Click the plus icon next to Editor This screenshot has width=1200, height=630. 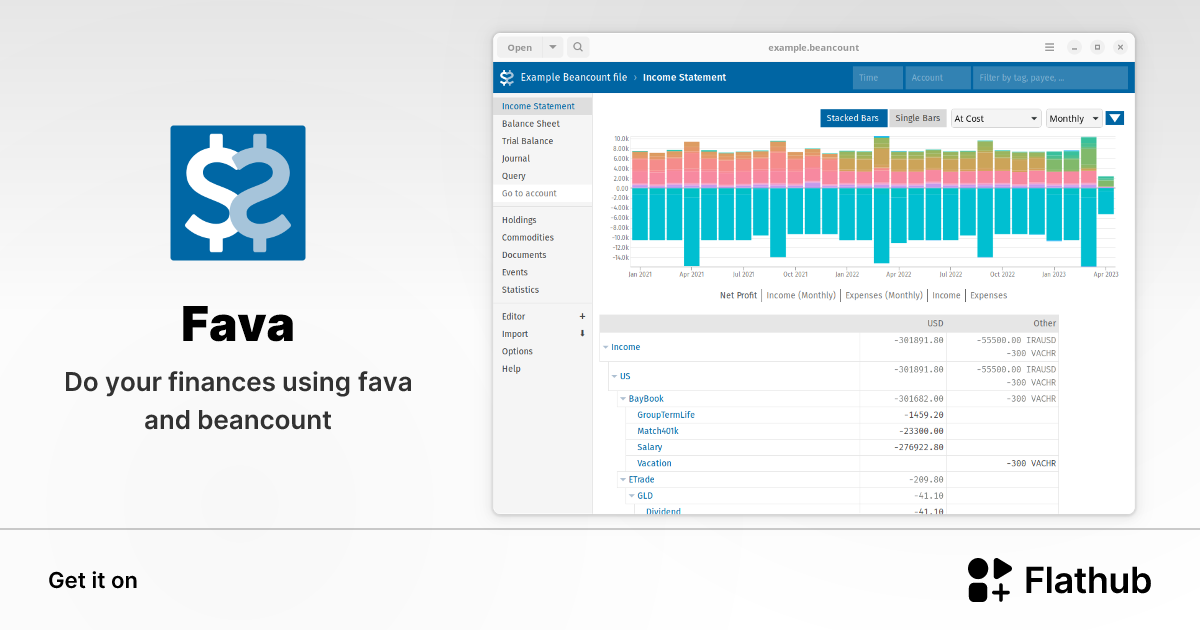[x=580, y=316]
